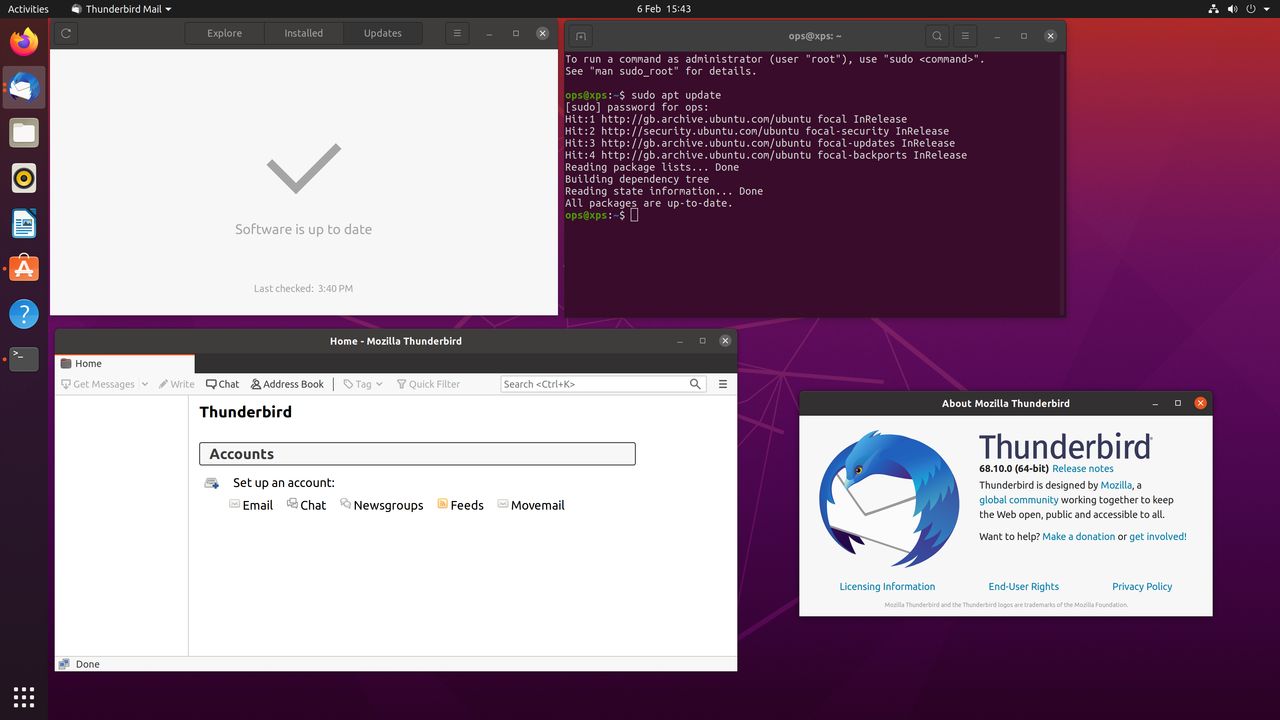Refresh updates in Software window

point(66,33)
